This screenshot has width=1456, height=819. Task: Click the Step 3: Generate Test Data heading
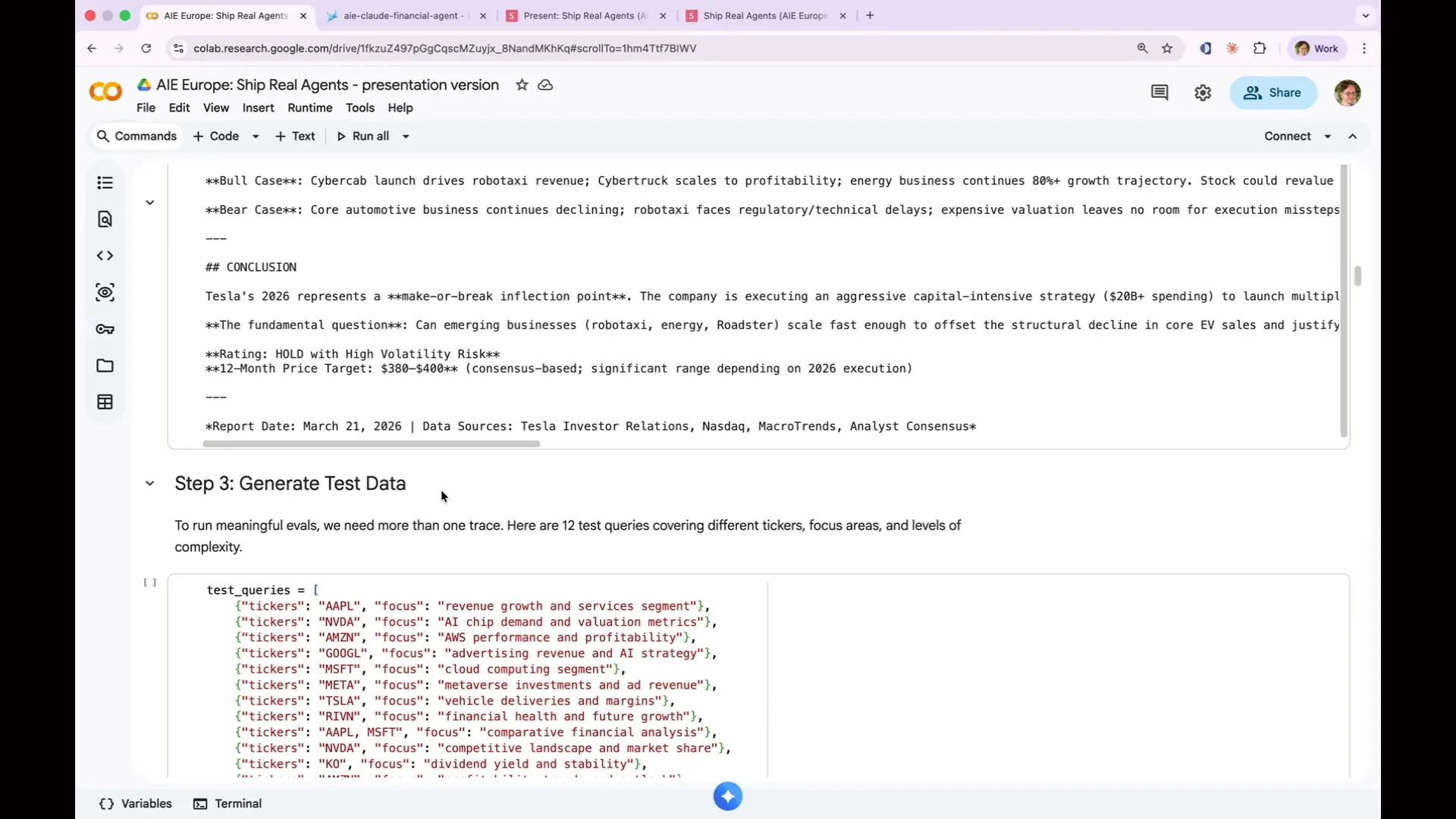(290, 484)
